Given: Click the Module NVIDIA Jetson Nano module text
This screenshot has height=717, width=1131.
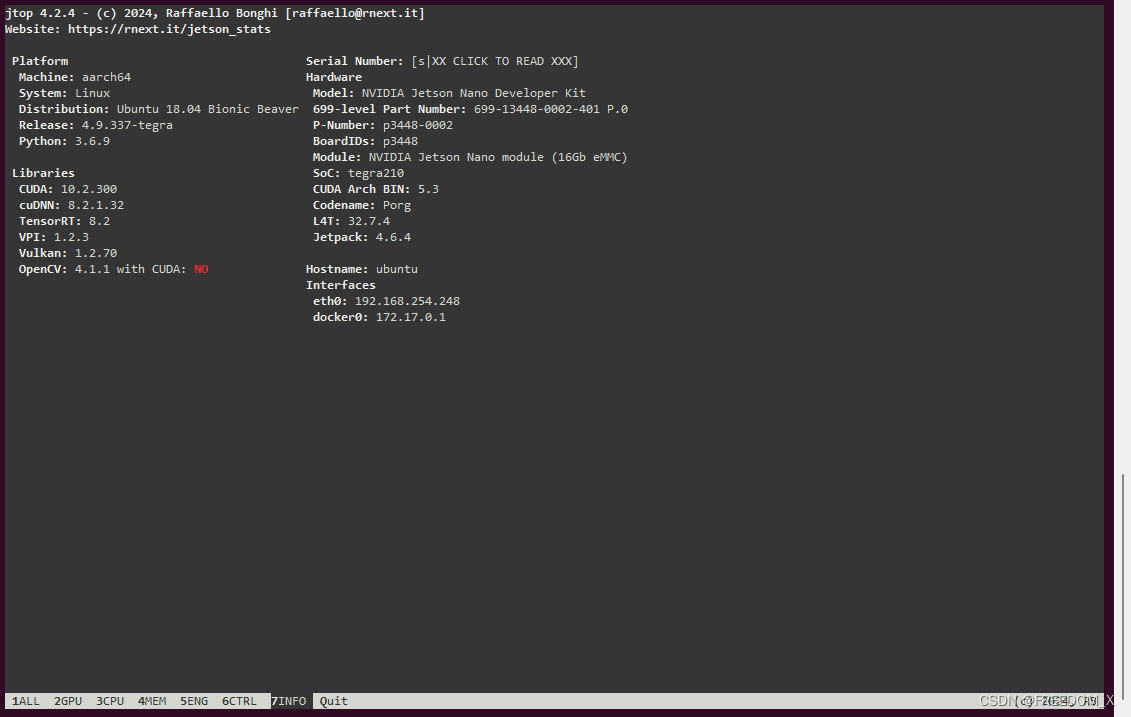Looking at the screenshot, I should pyautogui.click(x=498, y=157).
